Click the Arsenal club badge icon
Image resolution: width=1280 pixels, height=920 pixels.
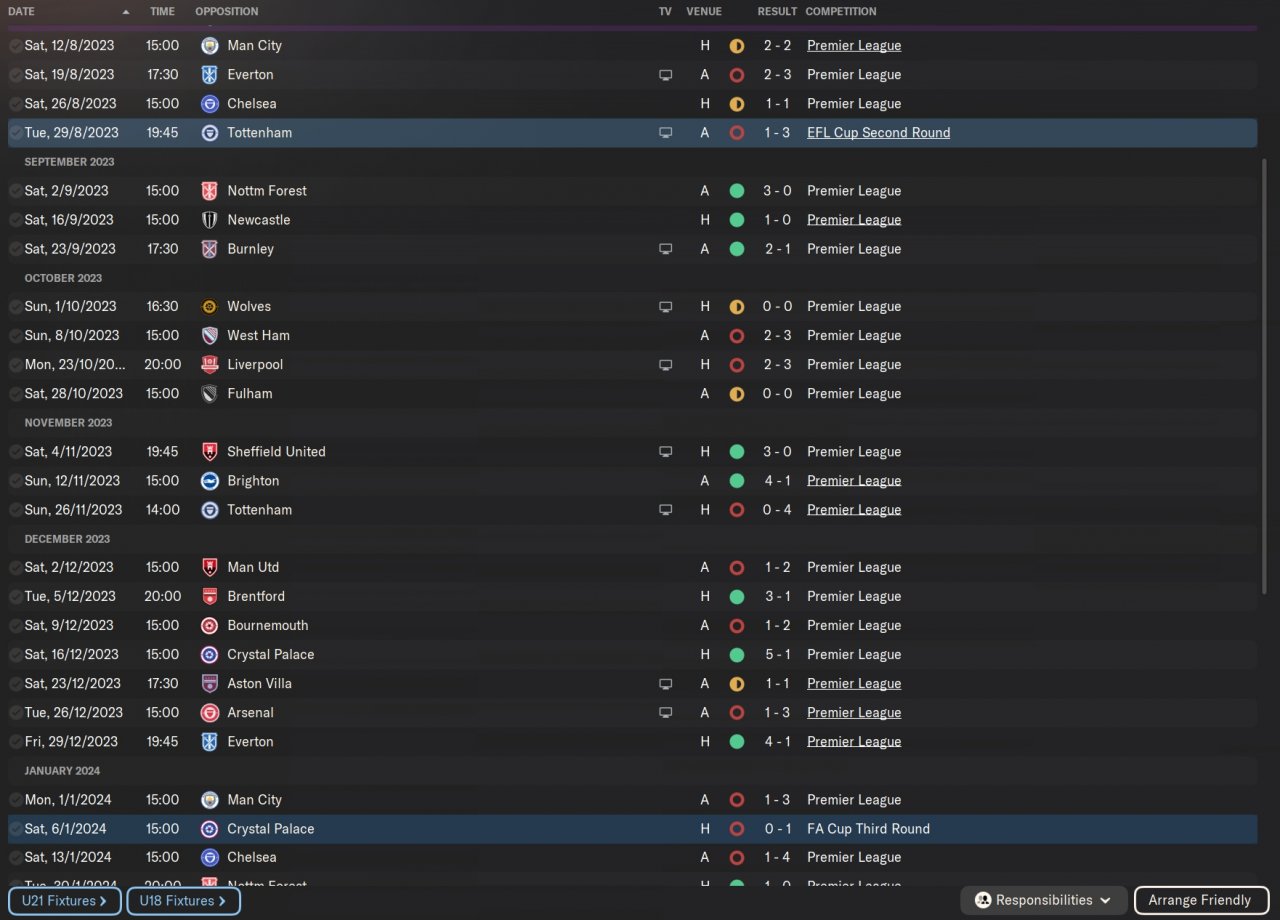click(x=209, y=713)
